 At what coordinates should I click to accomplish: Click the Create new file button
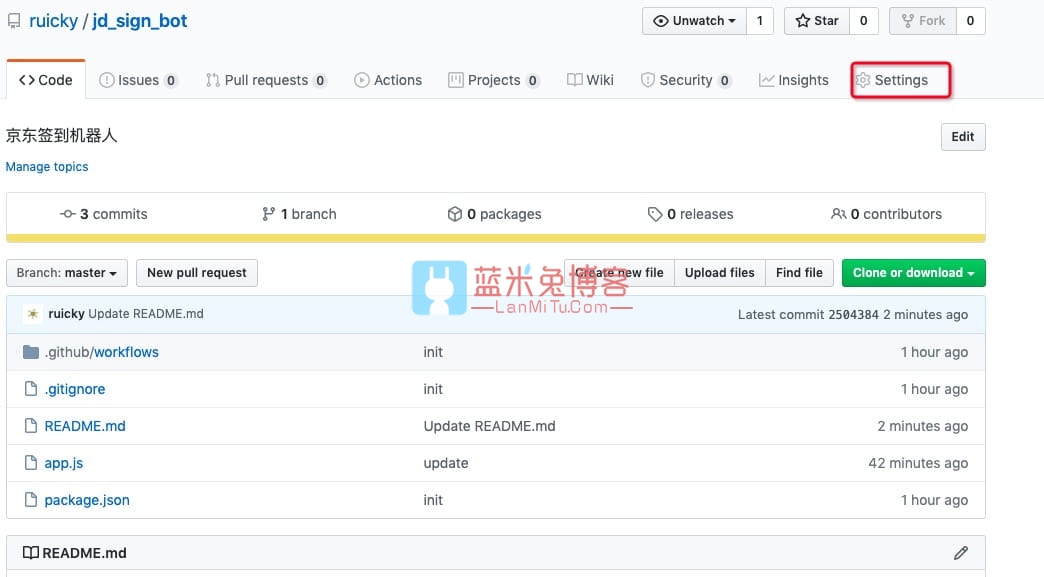[x=619, y=273]
